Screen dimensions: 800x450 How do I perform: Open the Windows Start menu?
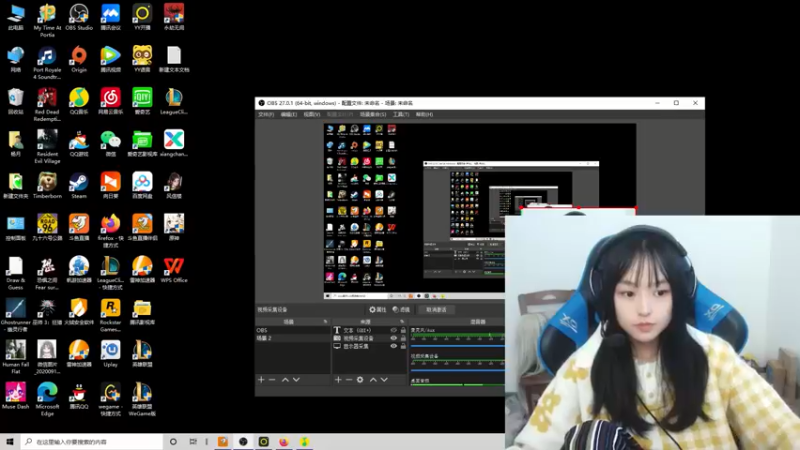tap(10, 442)
